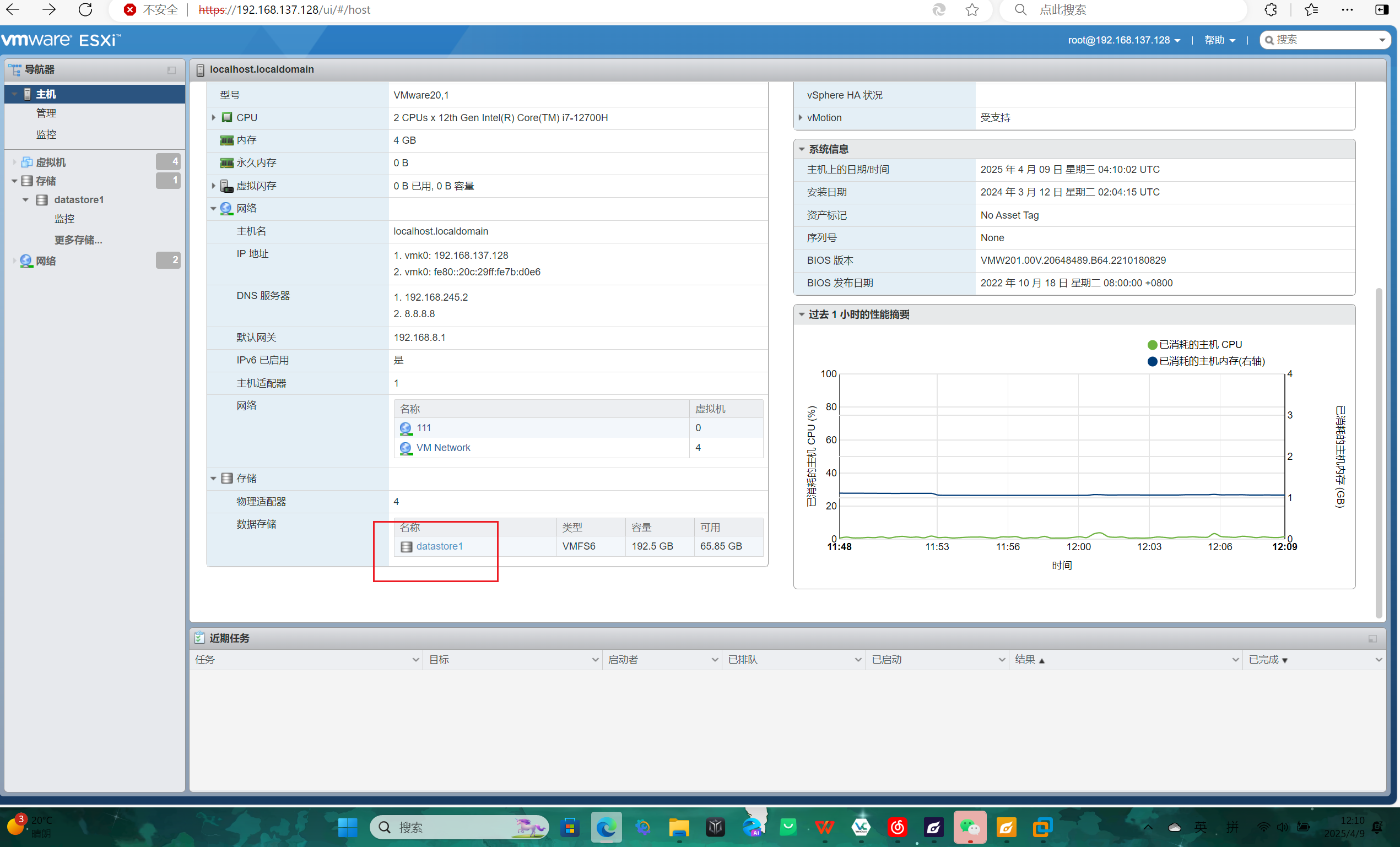Open the VM Network link
This screenshot has height=847, width=1400.
pyautogui.click(x=442, y=448)
